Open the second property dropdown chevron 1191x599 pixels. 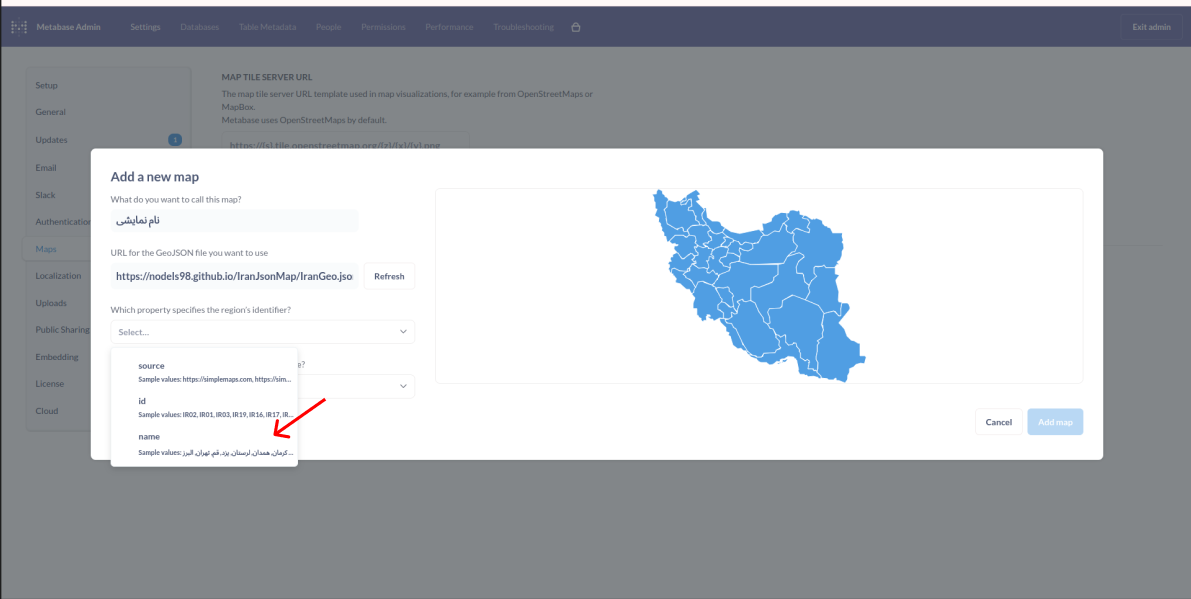click(x=403, y=386)
